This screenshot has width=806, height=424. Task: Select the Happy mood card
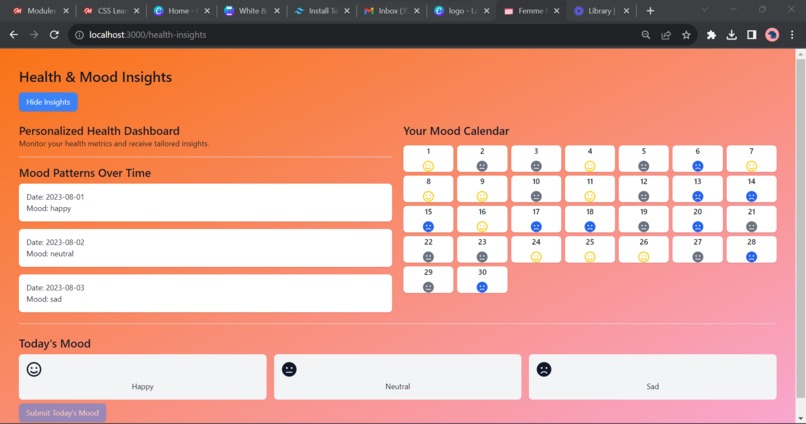click(142, 377)
